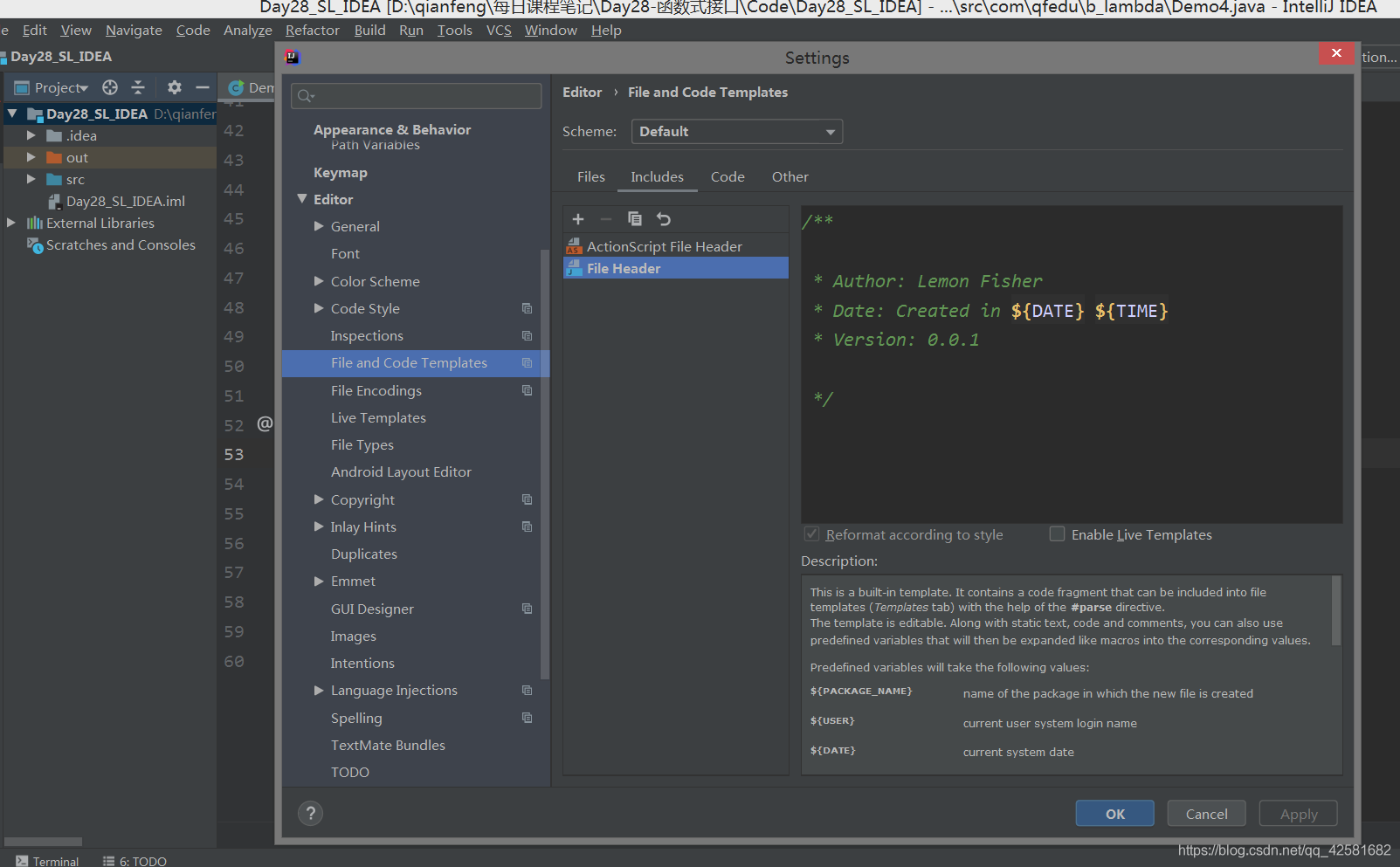This screenshot has width=1400, height=867.
Task: Click the locate target icon in Project panel
Action: pyautogui.click(x=110, y=87)
